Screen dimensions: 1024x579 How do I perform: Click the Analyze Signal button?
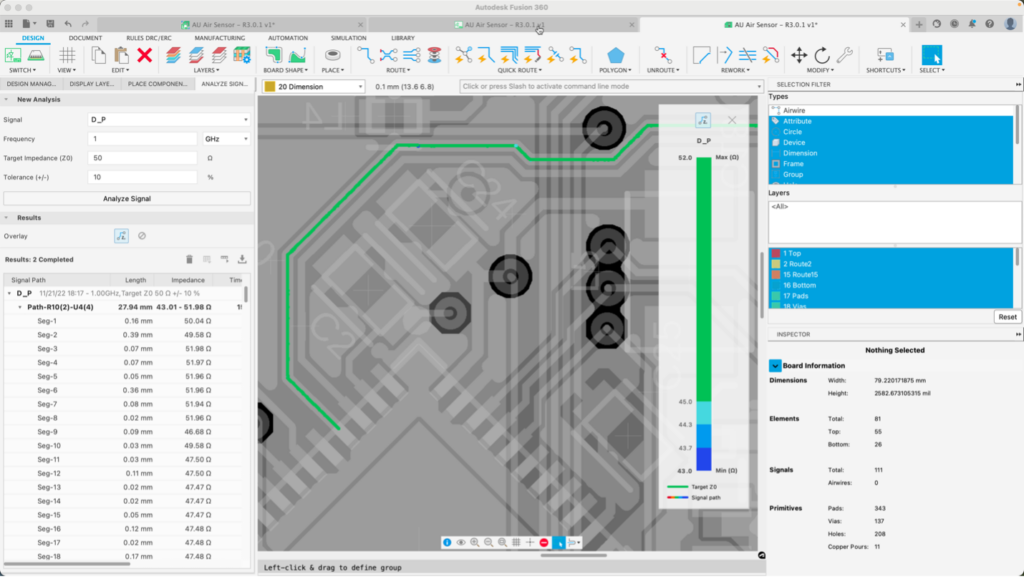[127, 198]
